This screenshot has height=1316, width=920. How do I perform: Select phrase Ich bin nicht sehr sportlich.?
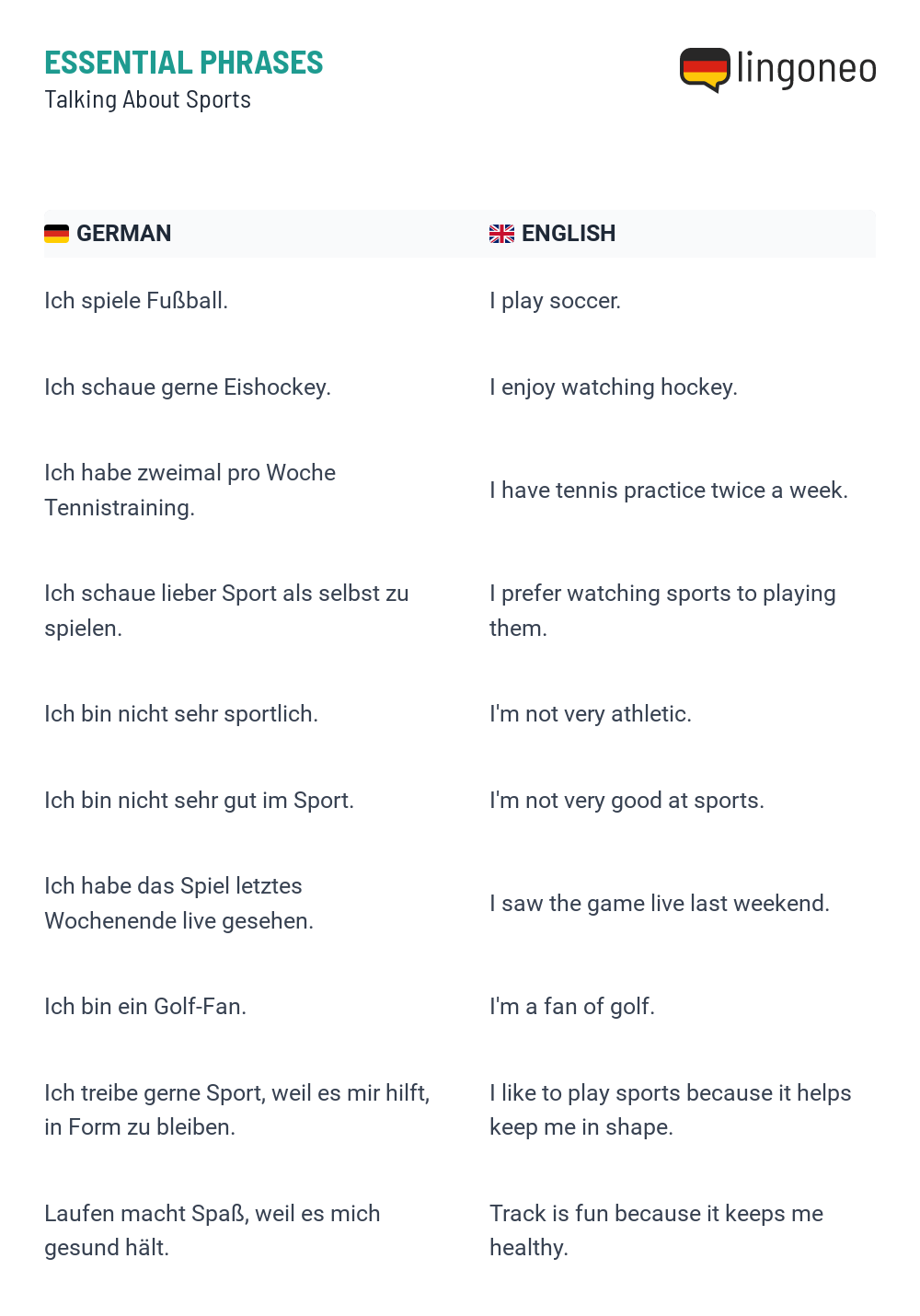181,714
